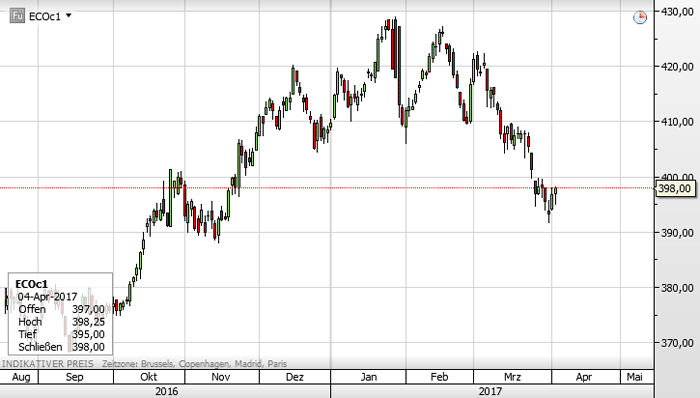Click the 420,00 price axis label
This screenshot has width=700, height=398.
[677, 67]
